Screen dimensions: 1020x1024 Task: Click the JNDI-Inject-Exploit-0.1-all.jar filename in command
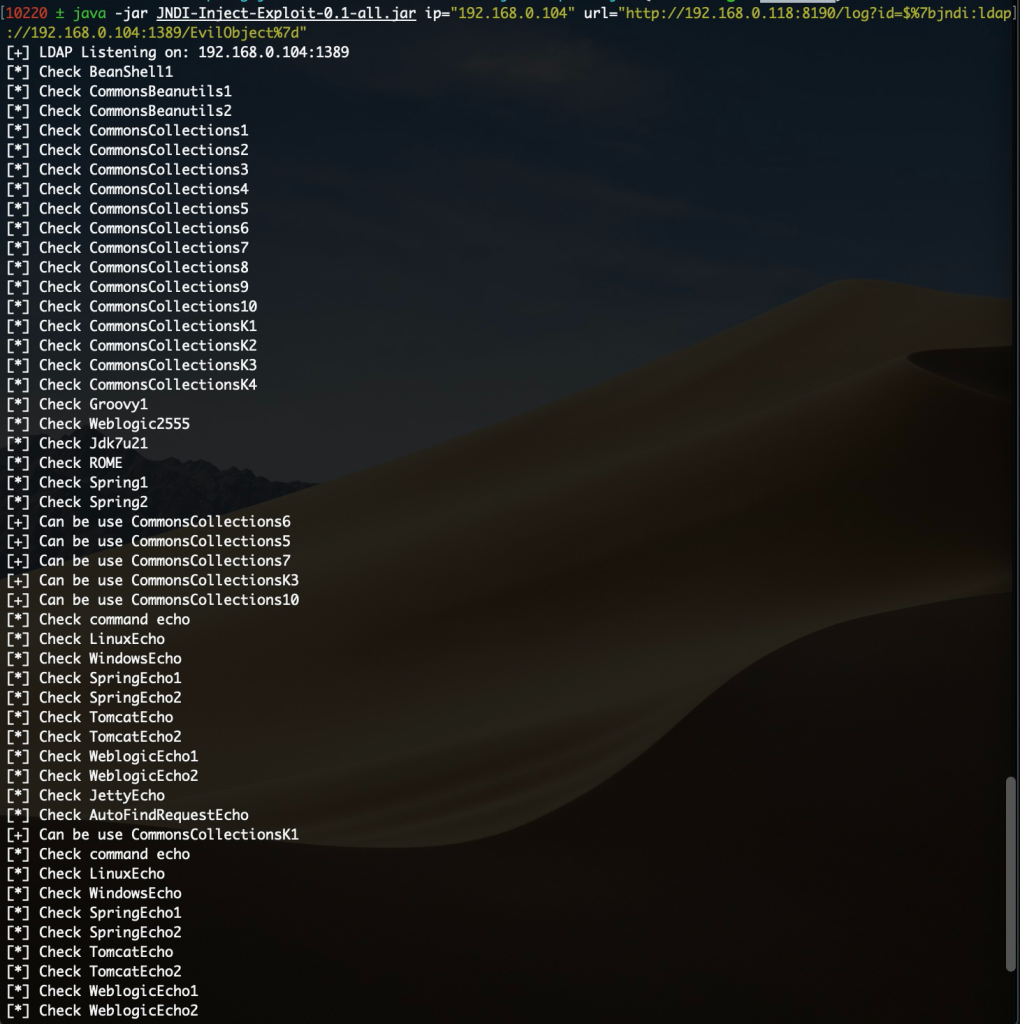pyautogui.click(x=286, y=13)
